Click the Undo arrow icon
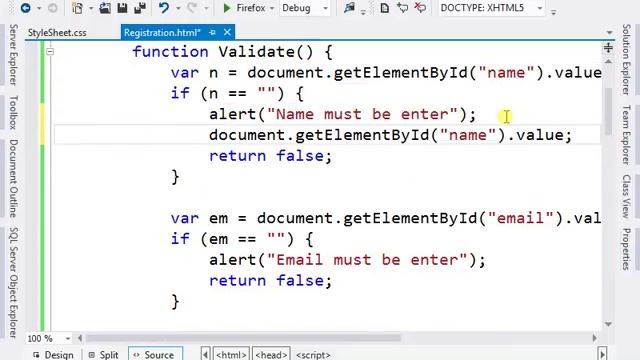The width and height of the screenshot is (640, 360). click(x=164, y=8)
